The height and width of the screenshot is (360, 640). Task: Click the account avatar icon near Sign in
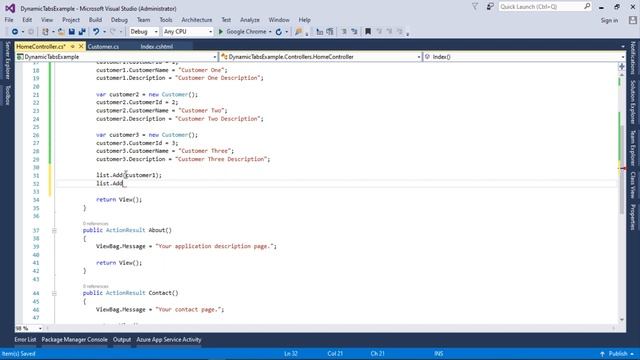[x=633, y=20]
